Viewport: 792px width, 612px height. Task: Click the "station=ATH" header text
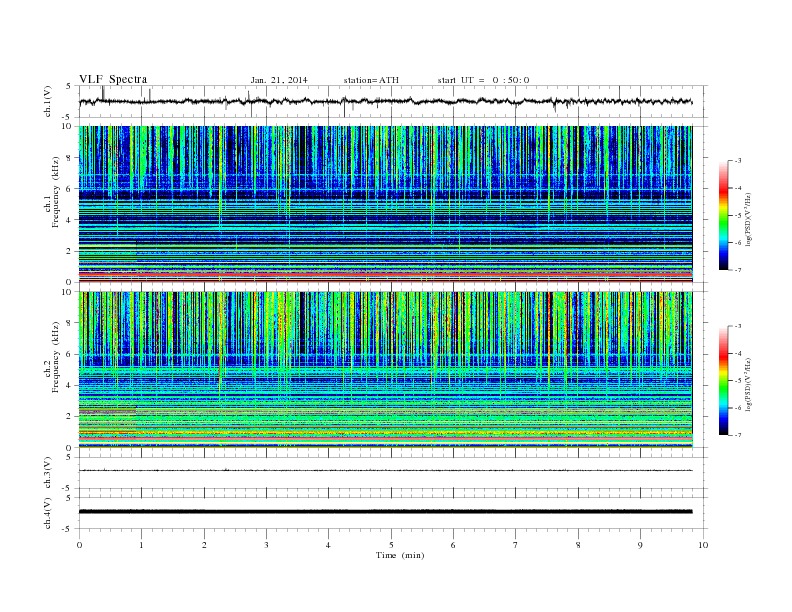[371, 80]
